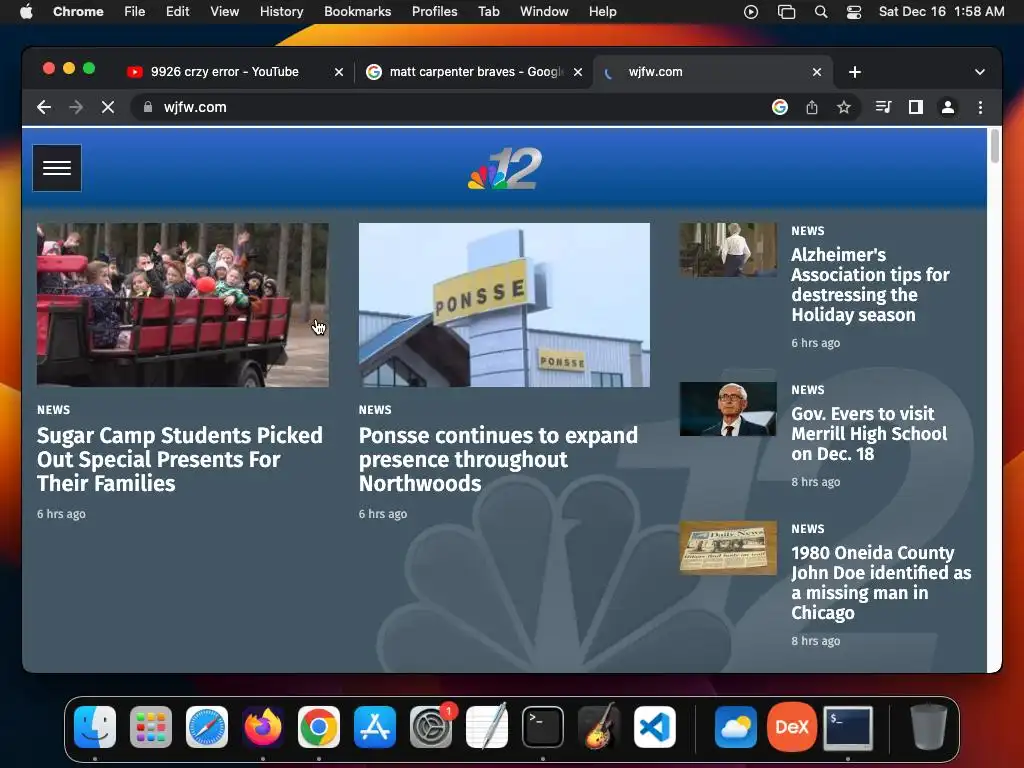Open Finder from the Dock
The height and width of the screenshot is (768, 1024).
tap(95, 726)
